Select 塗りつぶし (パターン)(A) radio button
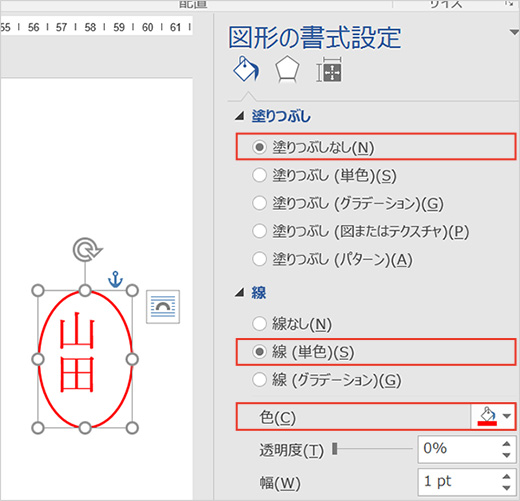Viewport: 520px width, 501px height. tap(259, 259)
